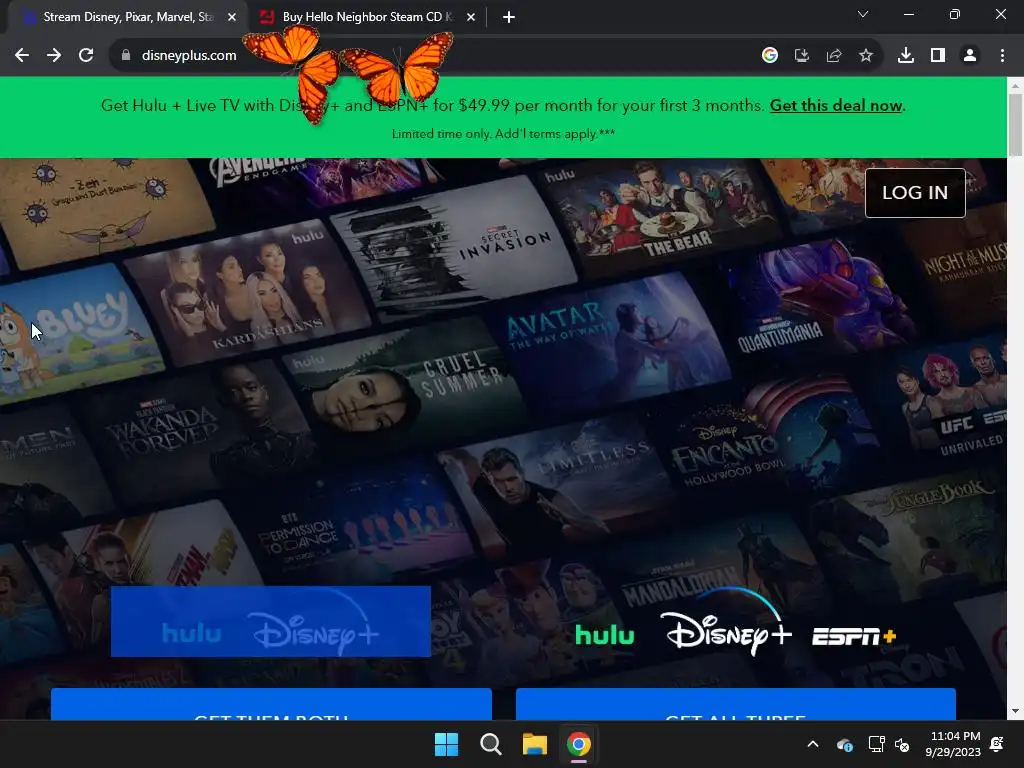Click the muted volume tray icon
Viewport: 1024px width, 768px height.
tap(903, 744)
